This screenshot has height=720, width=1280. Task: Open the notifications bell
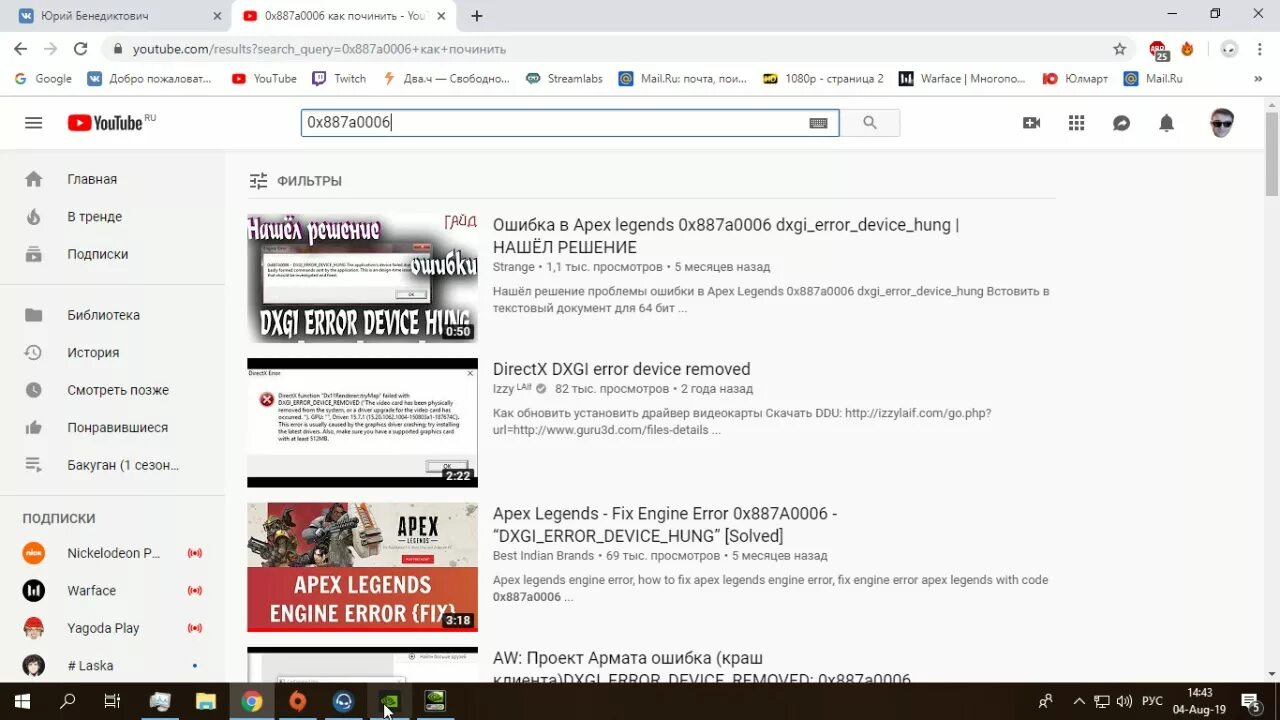(x=1166, y=123)
